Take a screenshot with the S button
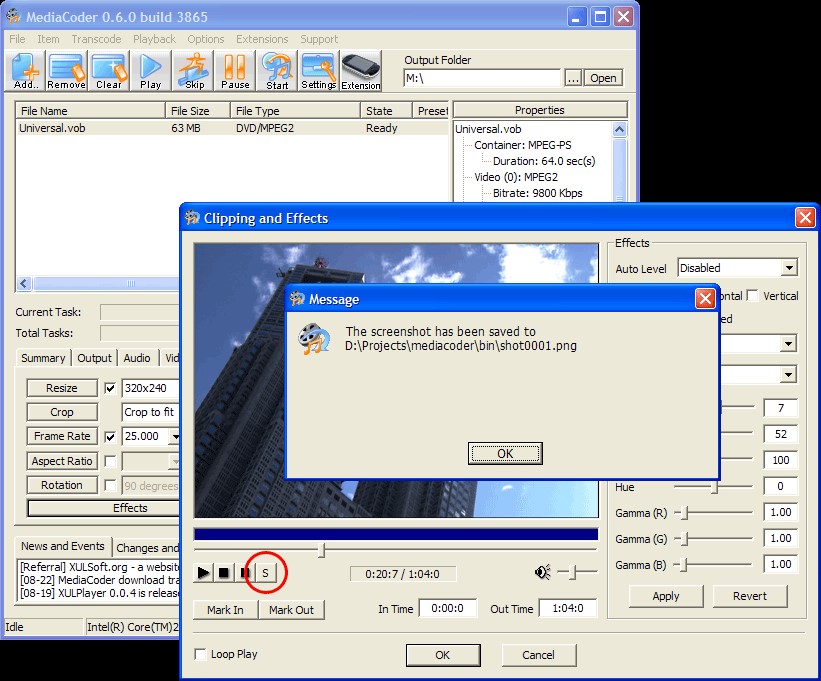 click(x=265, y=572)
